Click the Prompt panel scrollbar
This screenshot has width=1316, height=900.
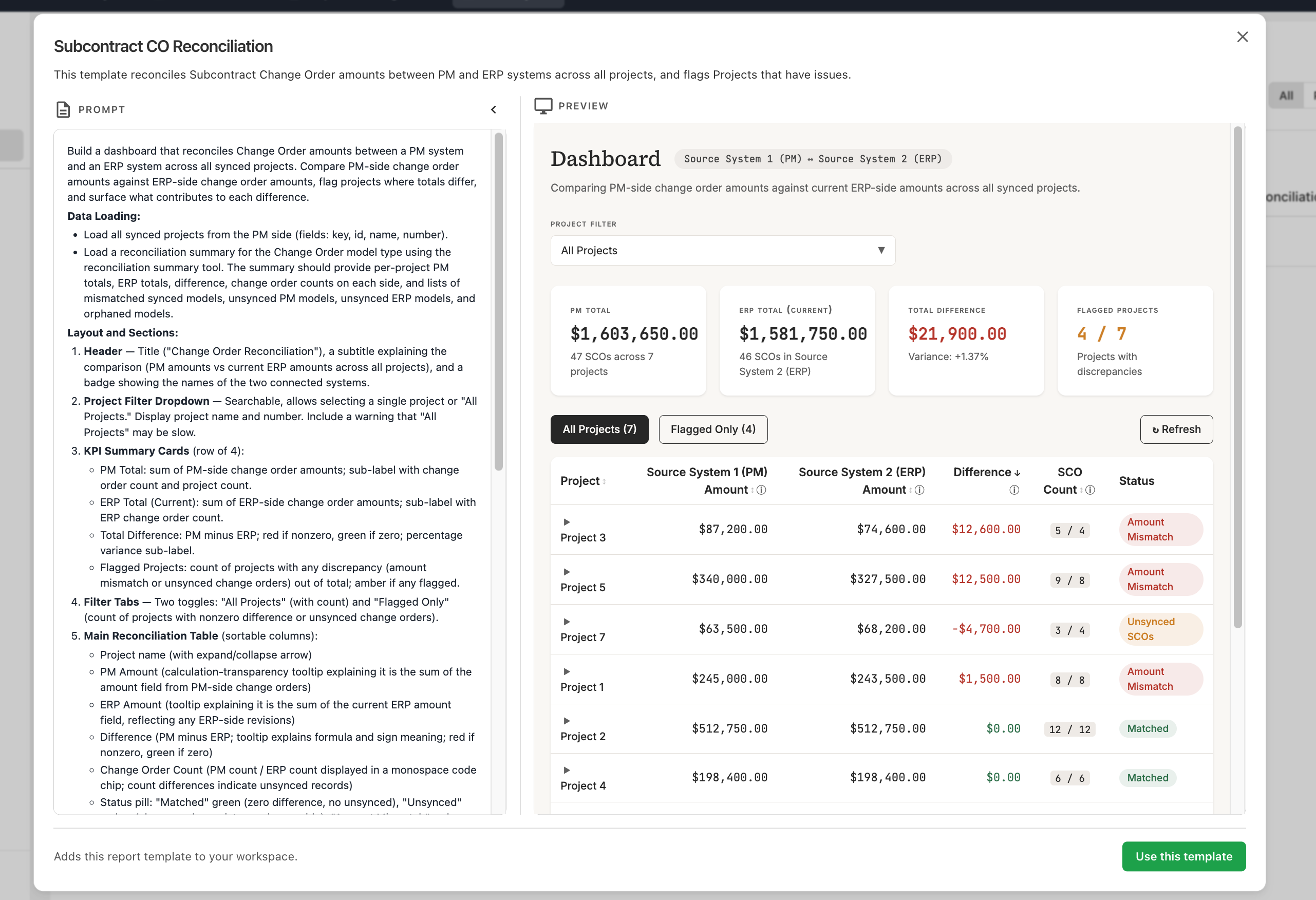pos(498,302)
